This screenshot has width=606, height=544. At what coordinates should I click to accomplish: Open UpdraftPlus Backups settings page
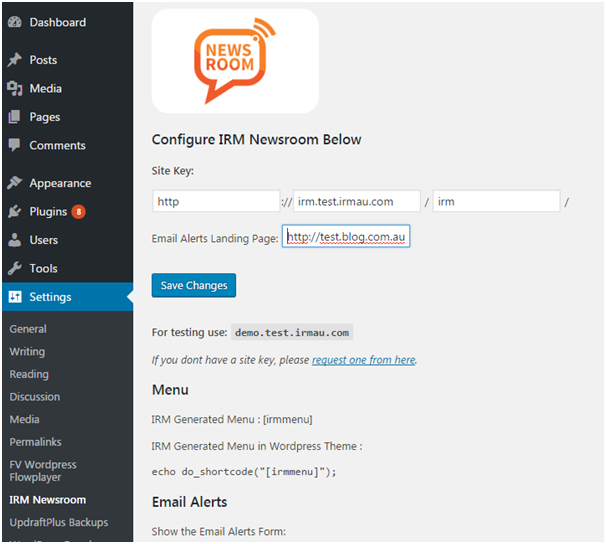(58, 522)
